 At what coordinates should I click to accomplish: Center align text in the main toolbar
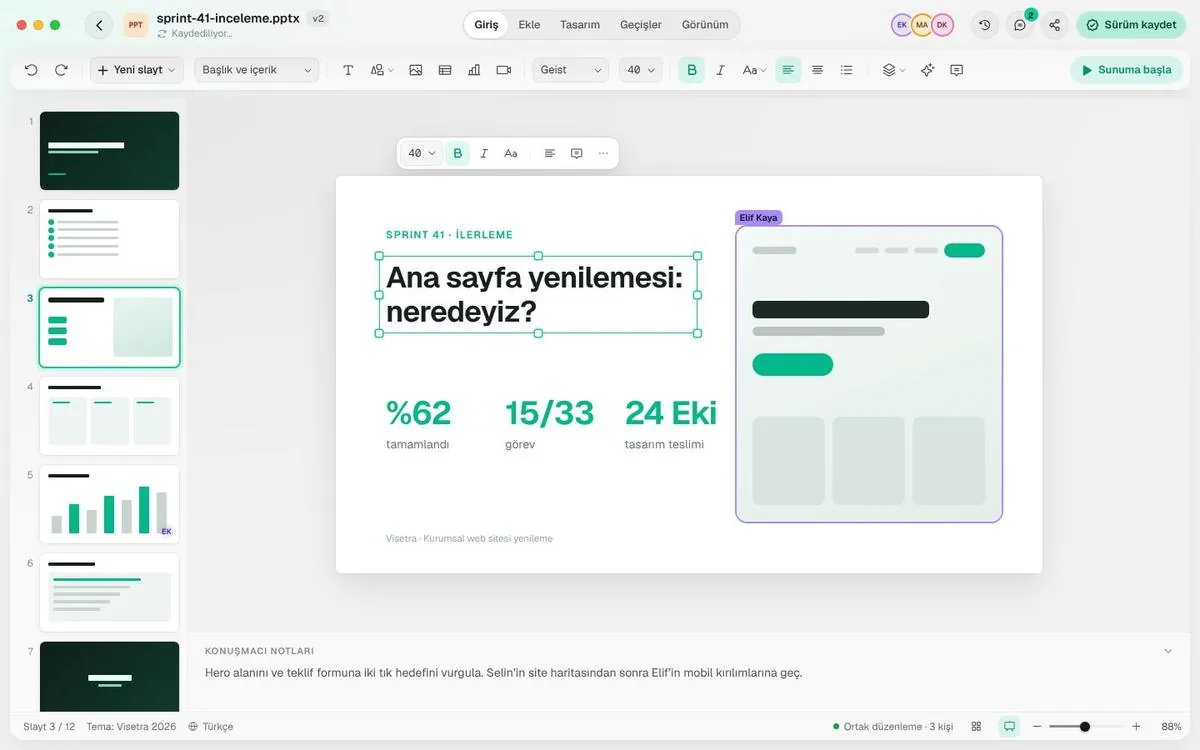click(817, 70)
